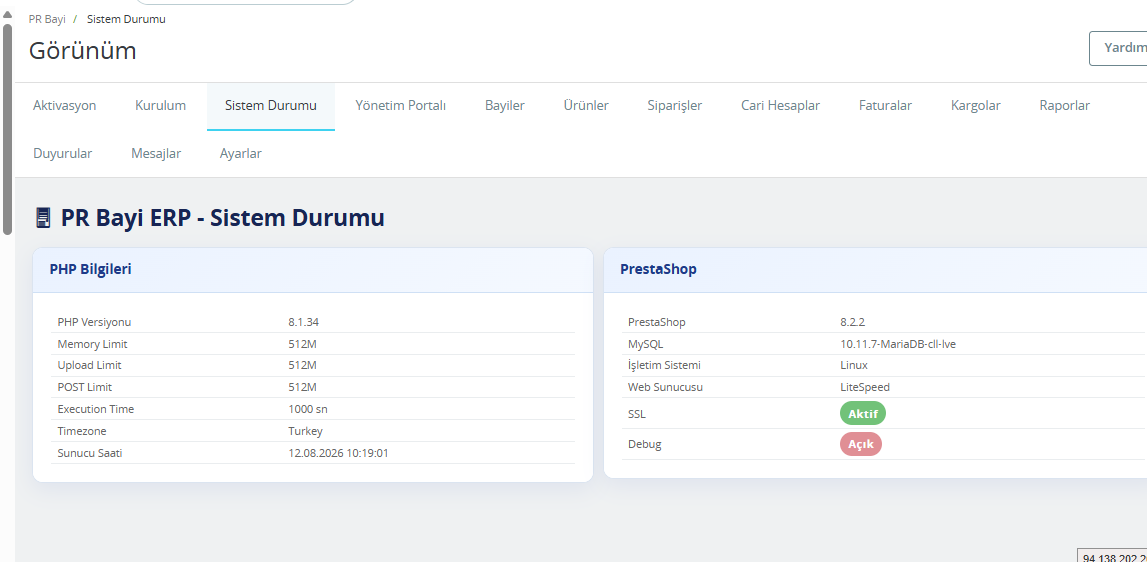The height and width of the screenshot is (562, 1147).
Task: Switch to the Raporlar tab
Action: pos(1064,105)
